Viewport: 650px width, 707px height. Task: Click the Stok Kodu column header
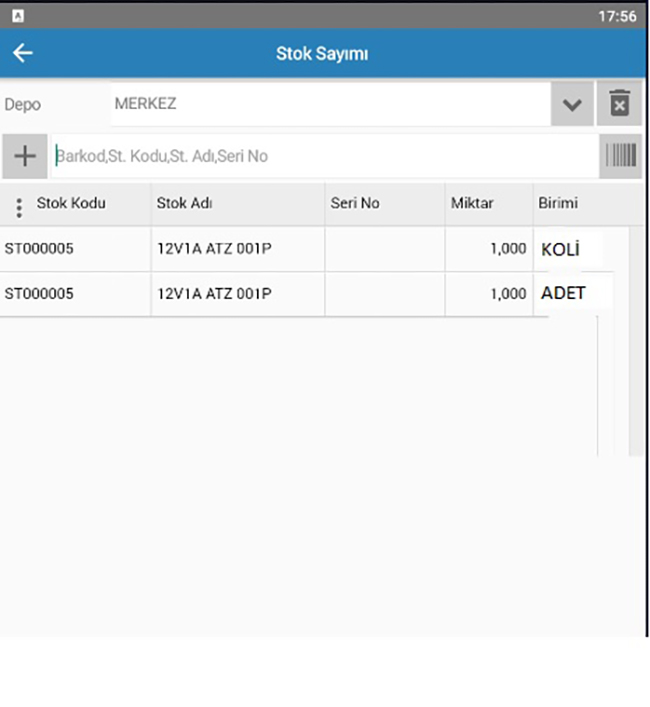coord(71,203)
